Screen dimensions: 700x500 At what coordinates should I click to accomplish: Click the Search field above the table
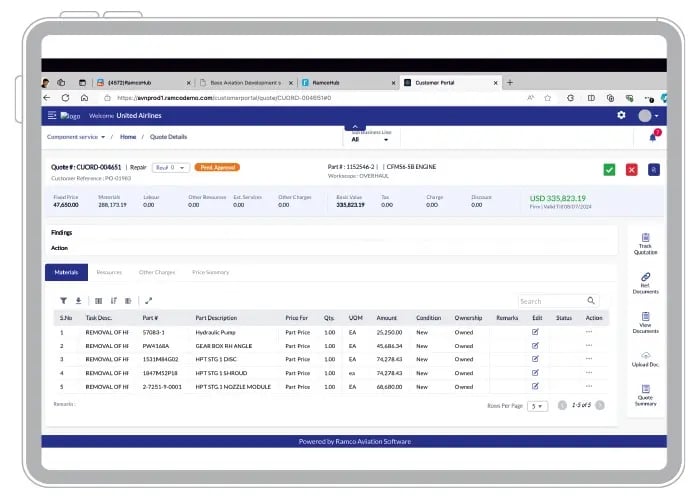(550, 300)
